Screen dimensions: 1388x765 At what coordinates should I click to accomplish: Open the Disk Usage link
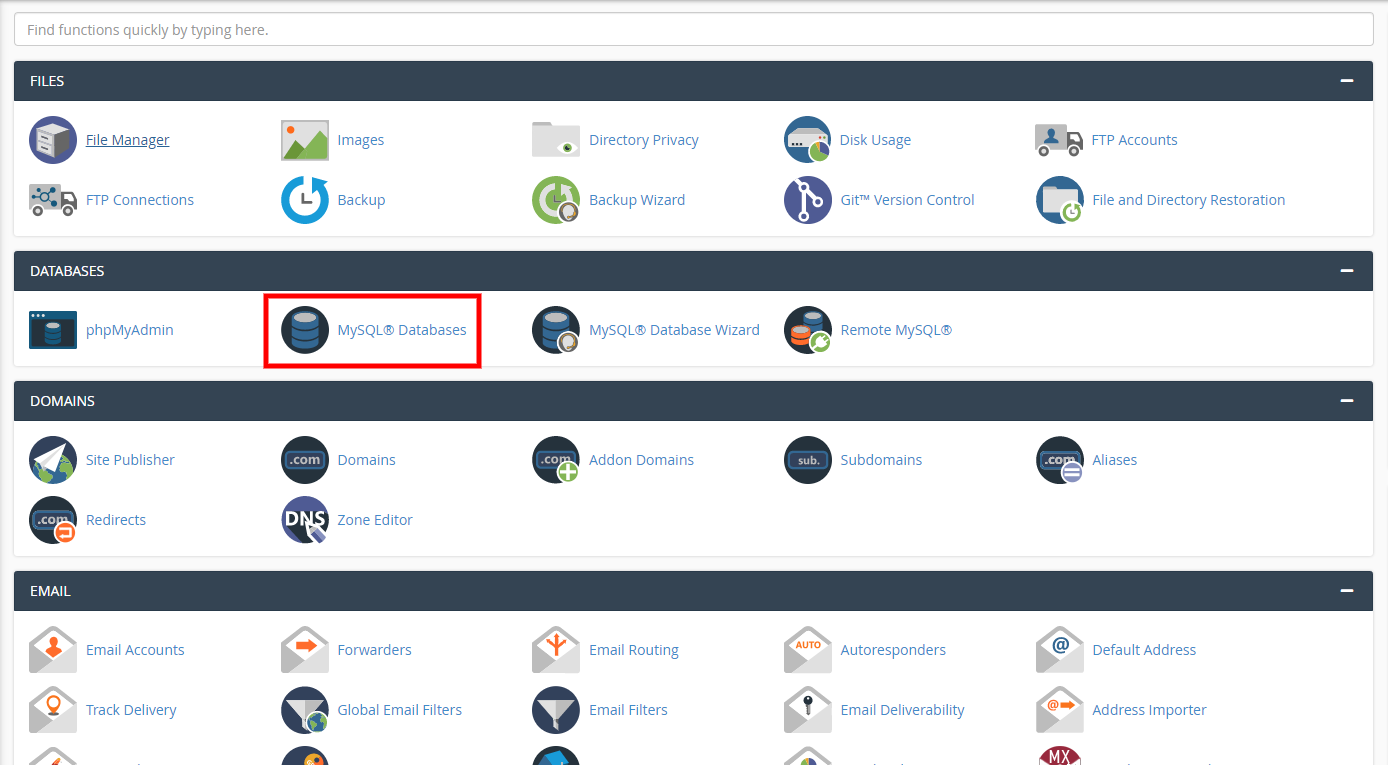(x=876, y=140)
